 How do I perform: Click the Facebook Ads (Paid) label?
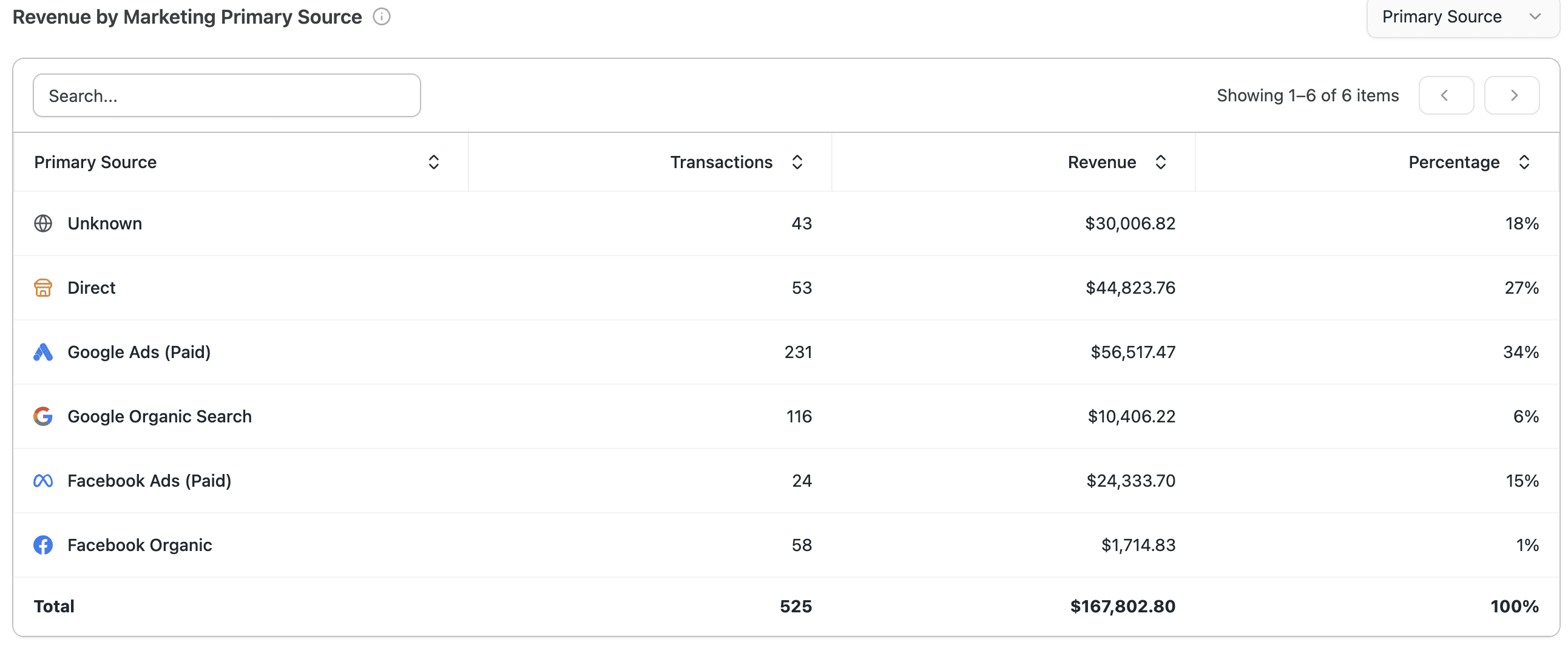tap(149, 481)
